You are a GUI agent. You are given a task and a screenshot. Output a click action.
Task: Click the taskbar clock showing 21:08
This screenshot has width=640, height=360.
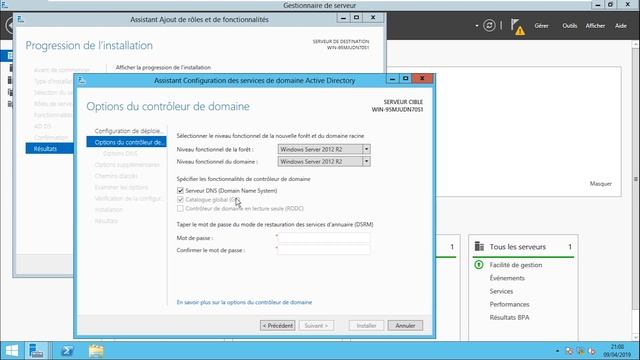[617, 351]
